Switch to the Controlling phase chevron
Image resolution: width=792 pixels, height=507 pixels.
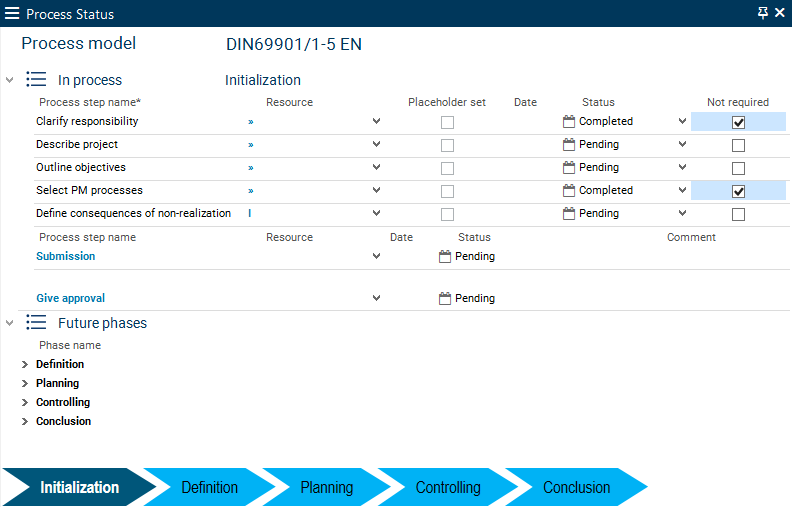click(447, 488)
